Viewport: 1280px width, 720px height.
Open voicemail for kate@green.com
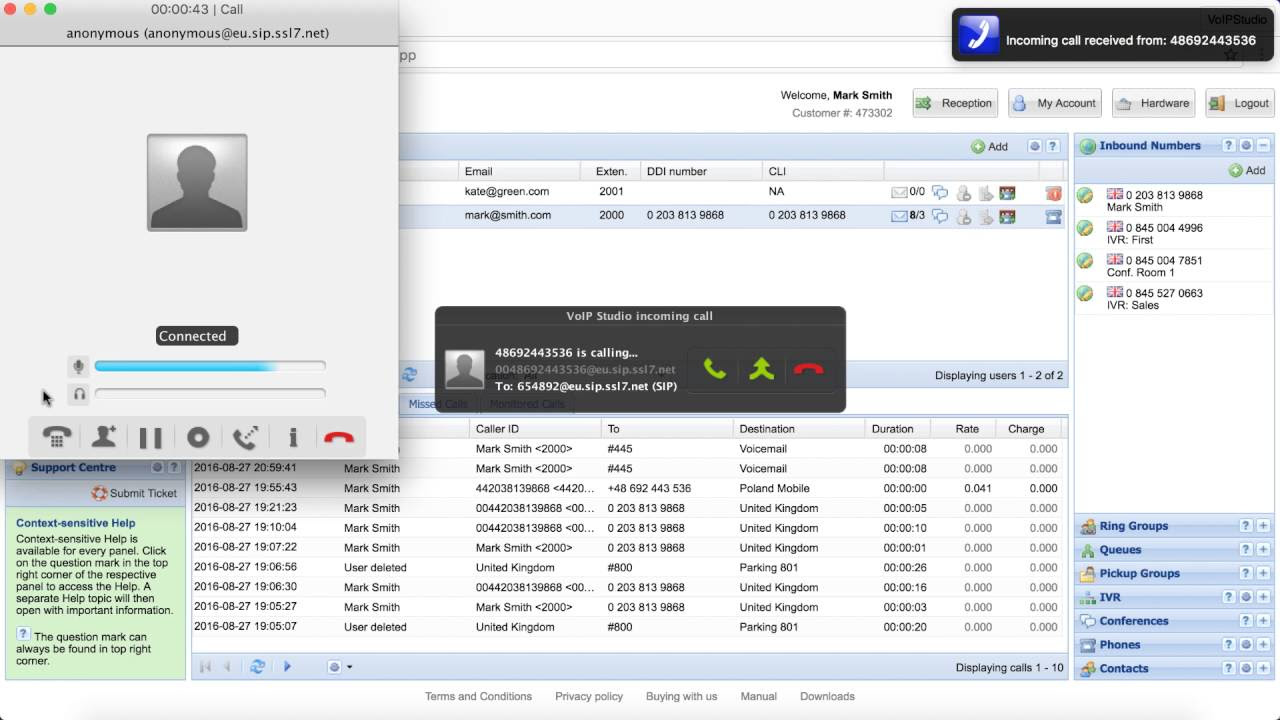click(899, 191)
